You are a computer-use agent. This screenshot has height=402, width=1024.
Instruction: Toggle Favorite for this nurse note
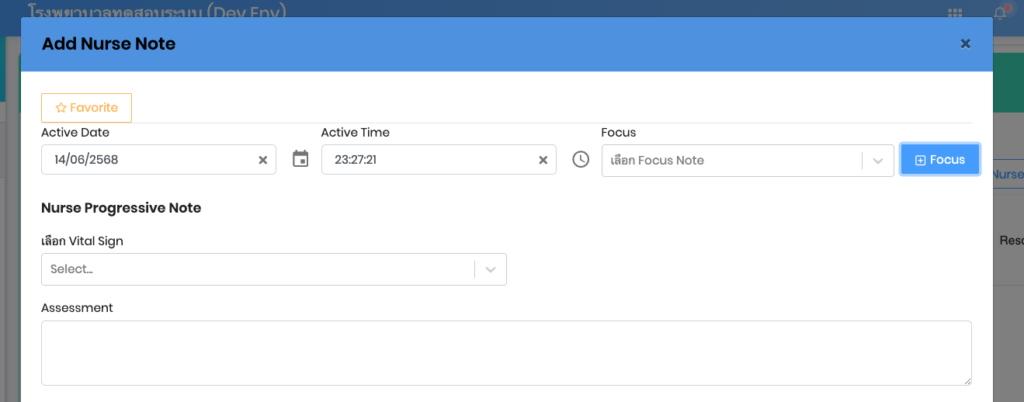click(86, 108)
